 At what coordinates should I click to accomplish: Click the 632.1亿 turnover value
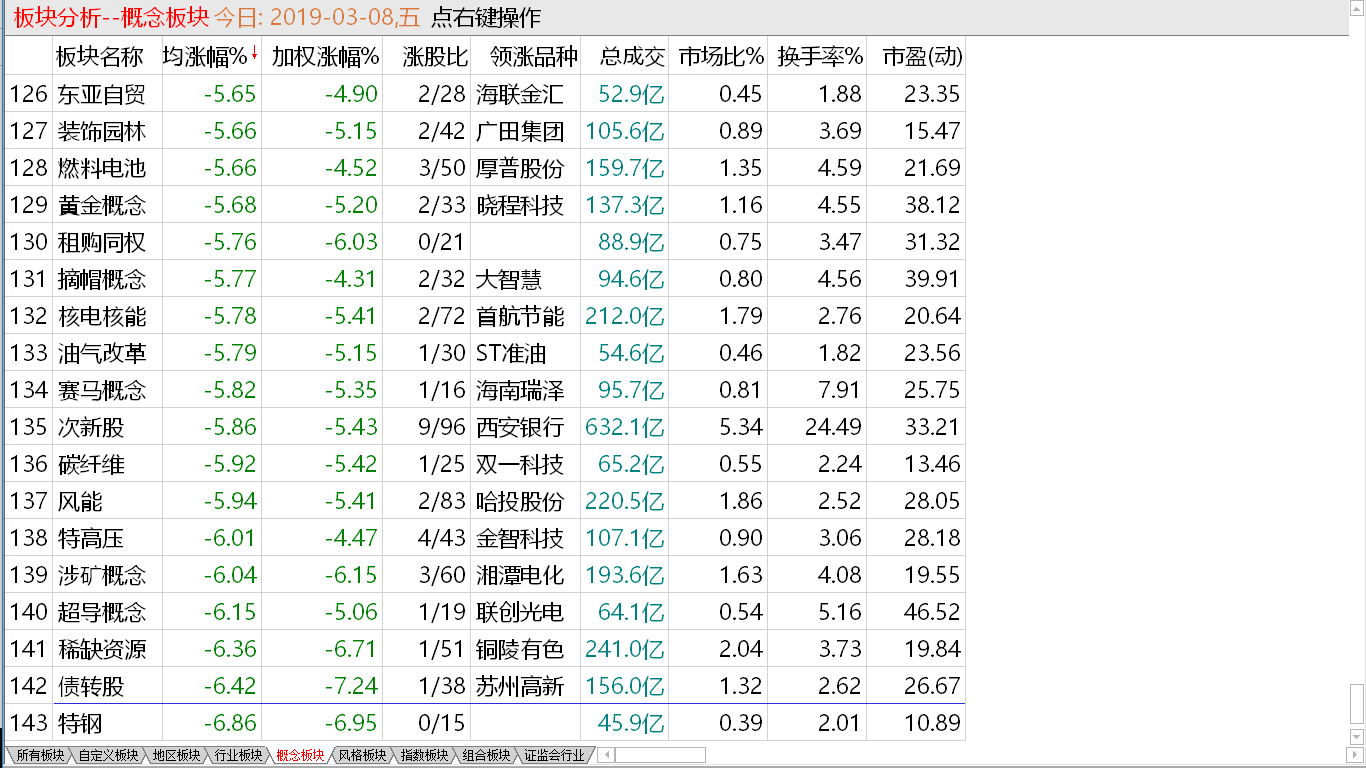coord(625,427)
